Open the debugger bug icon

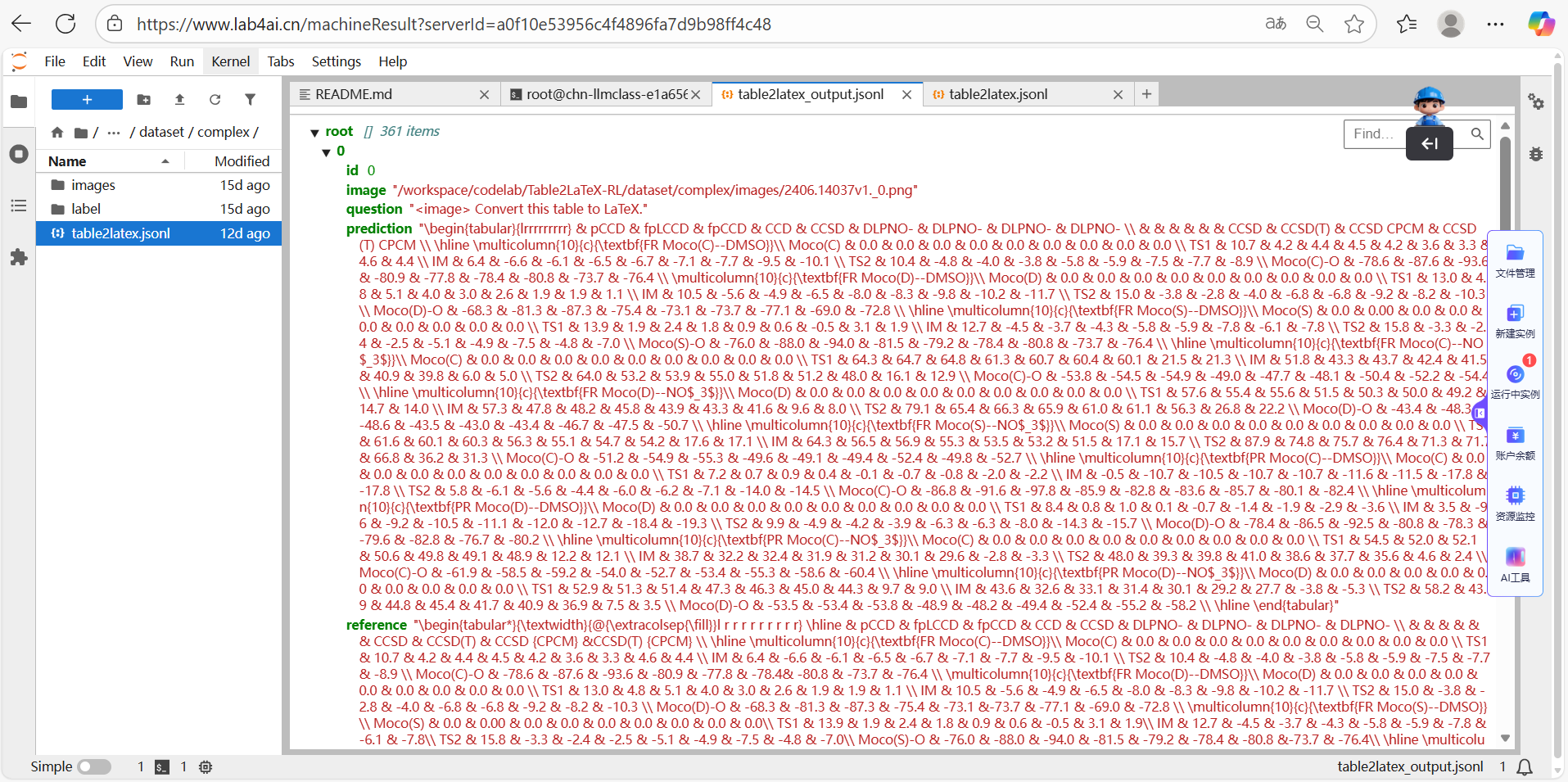pos(1536,154)
